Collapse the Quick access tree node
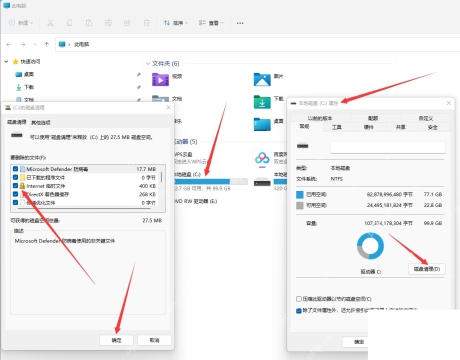460x360 pixels. (6, 62)
